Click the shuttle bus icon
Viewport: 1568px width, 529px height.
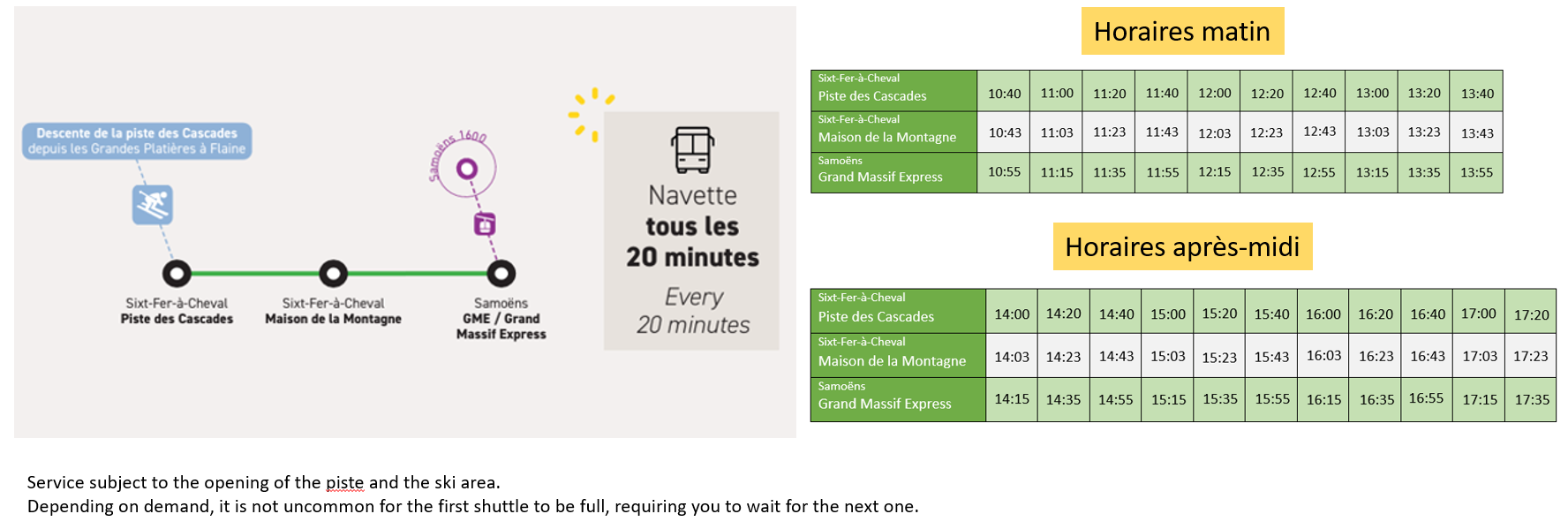tap(693, 150)
